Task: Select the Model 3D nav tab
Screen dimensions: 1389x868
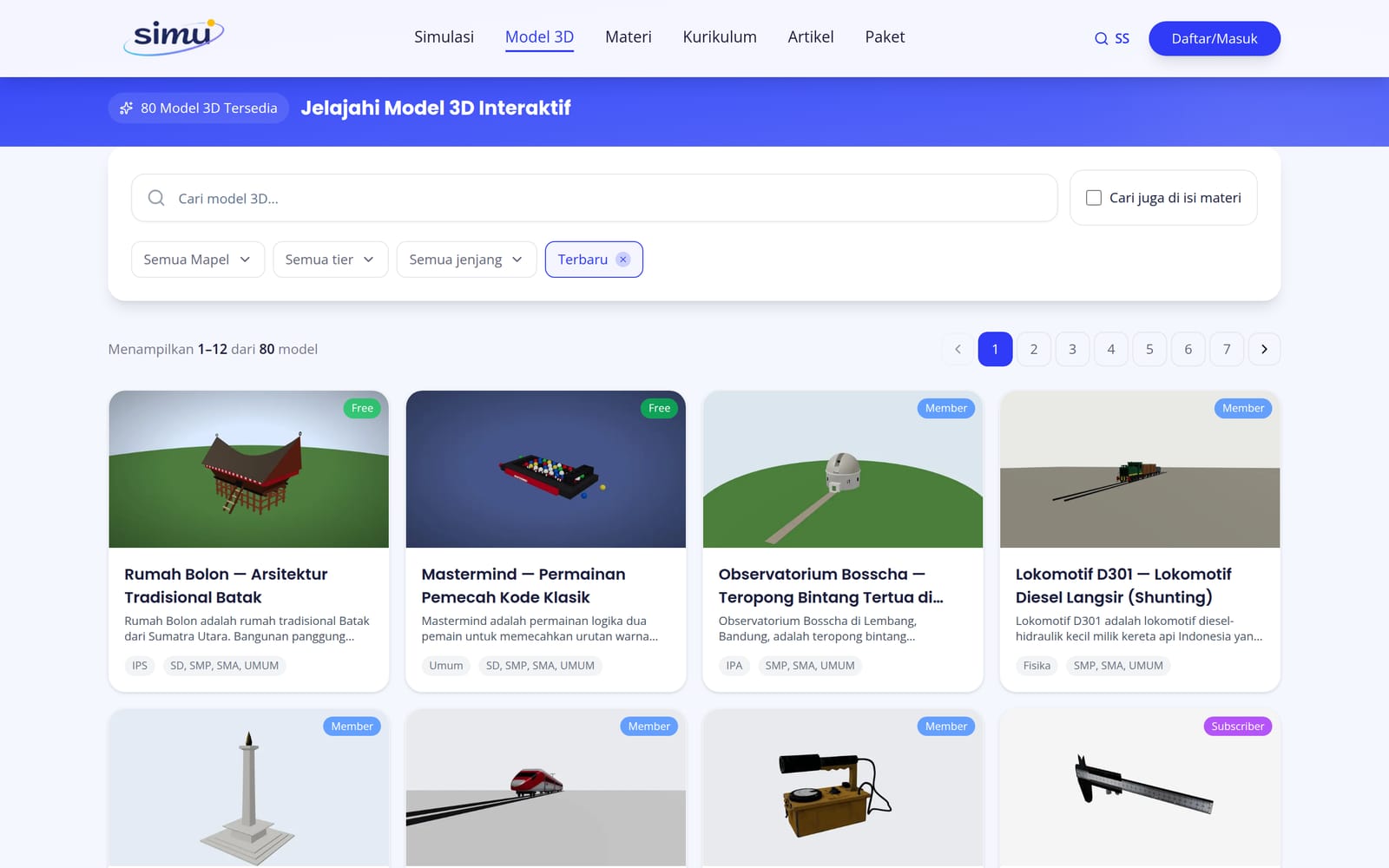Action: [539, 36]
